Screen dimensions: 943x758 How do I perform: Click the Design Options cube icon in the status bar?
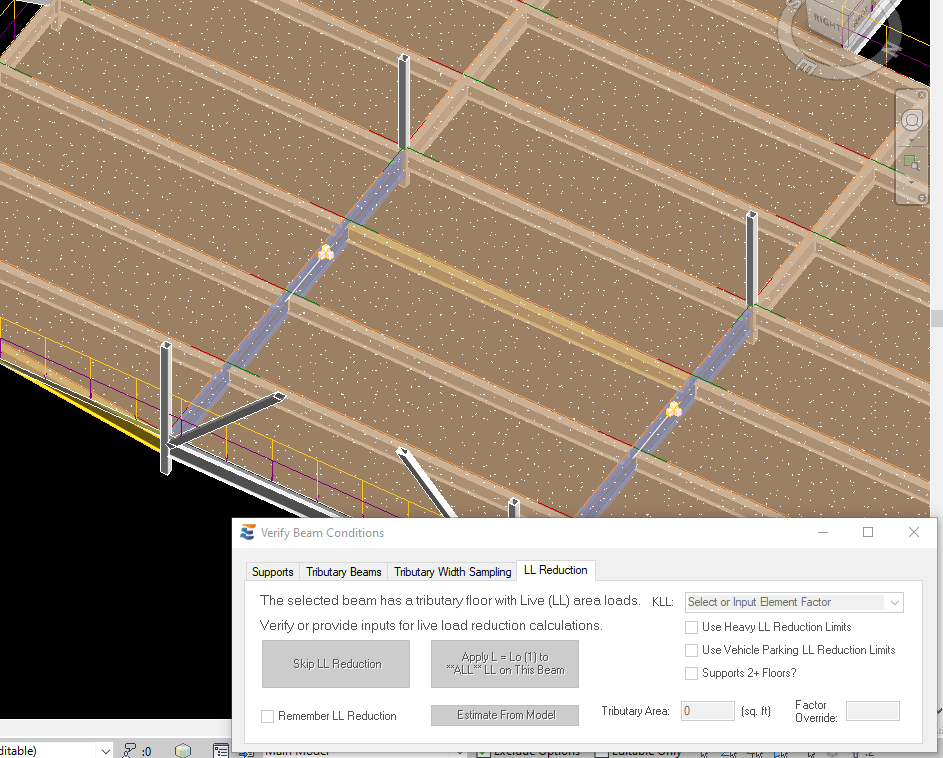coord(183,750)
